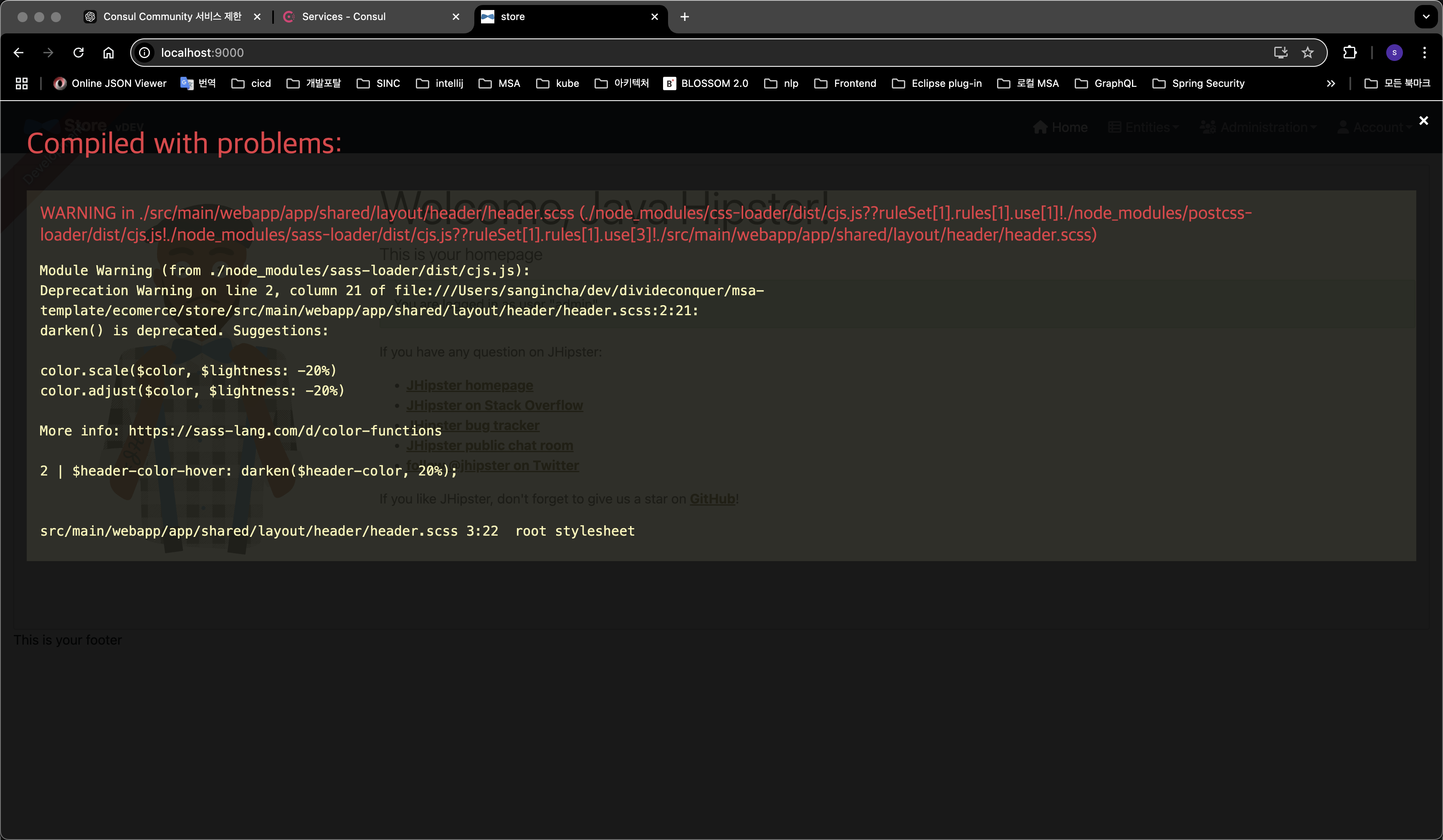This screenshot has width=1443, height=840.
Task: Click the browser back arrow
Action: 18,53
